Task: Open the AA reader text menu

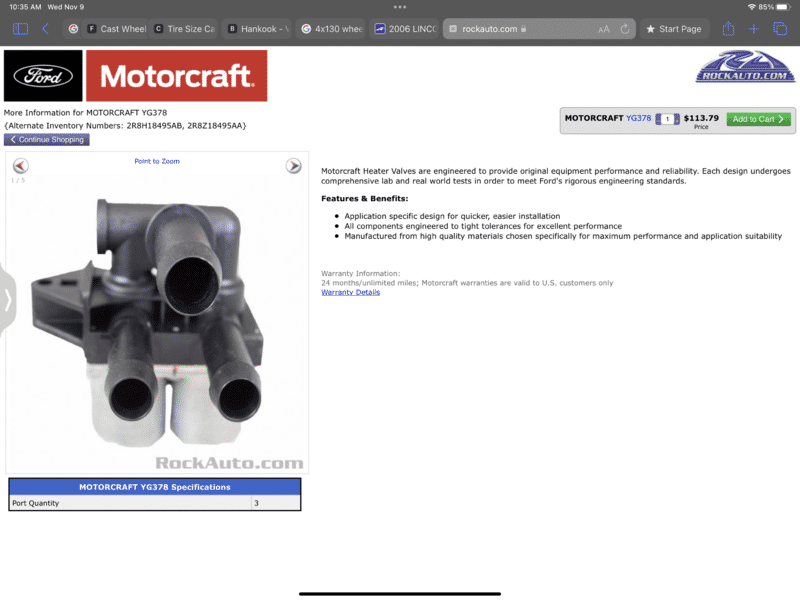Action: 604,29
